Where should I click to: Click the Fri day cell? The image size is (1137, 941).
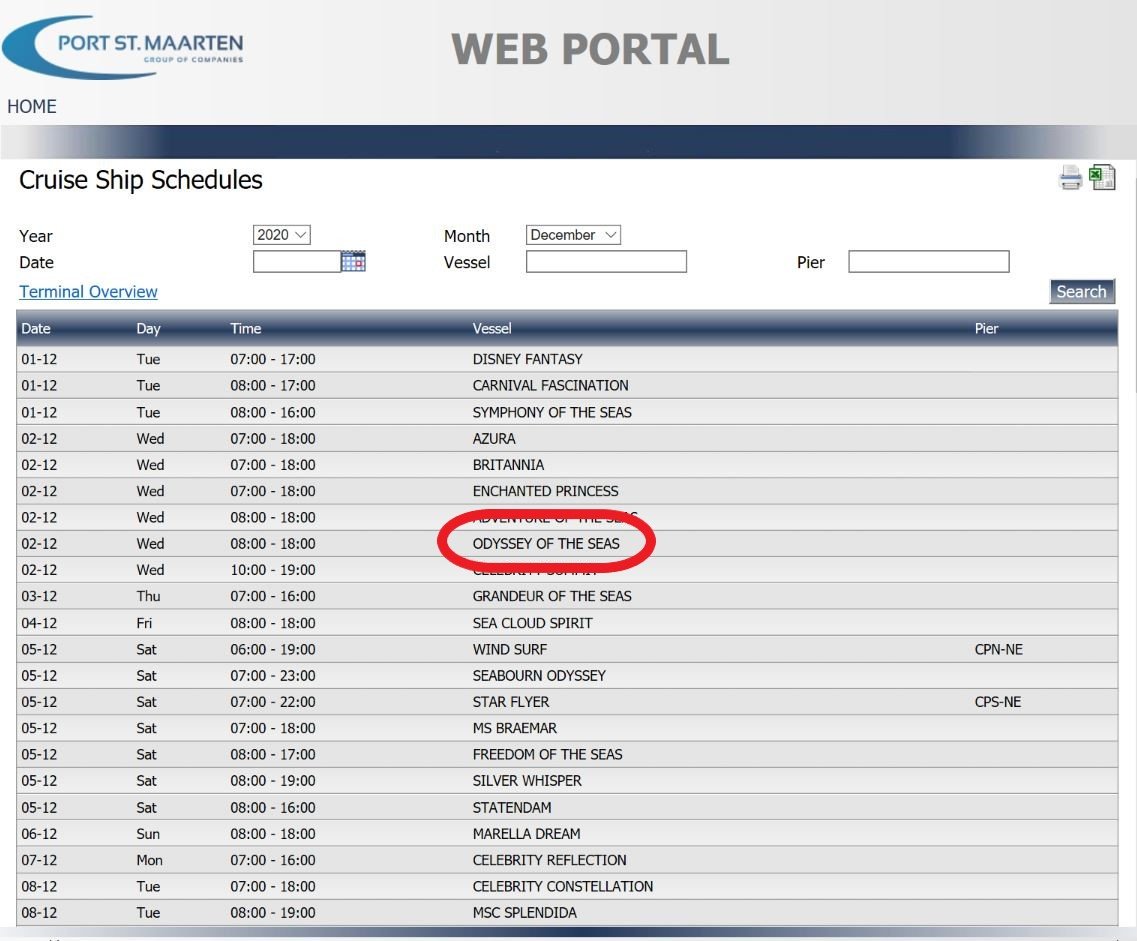click(x=144, y=623)
